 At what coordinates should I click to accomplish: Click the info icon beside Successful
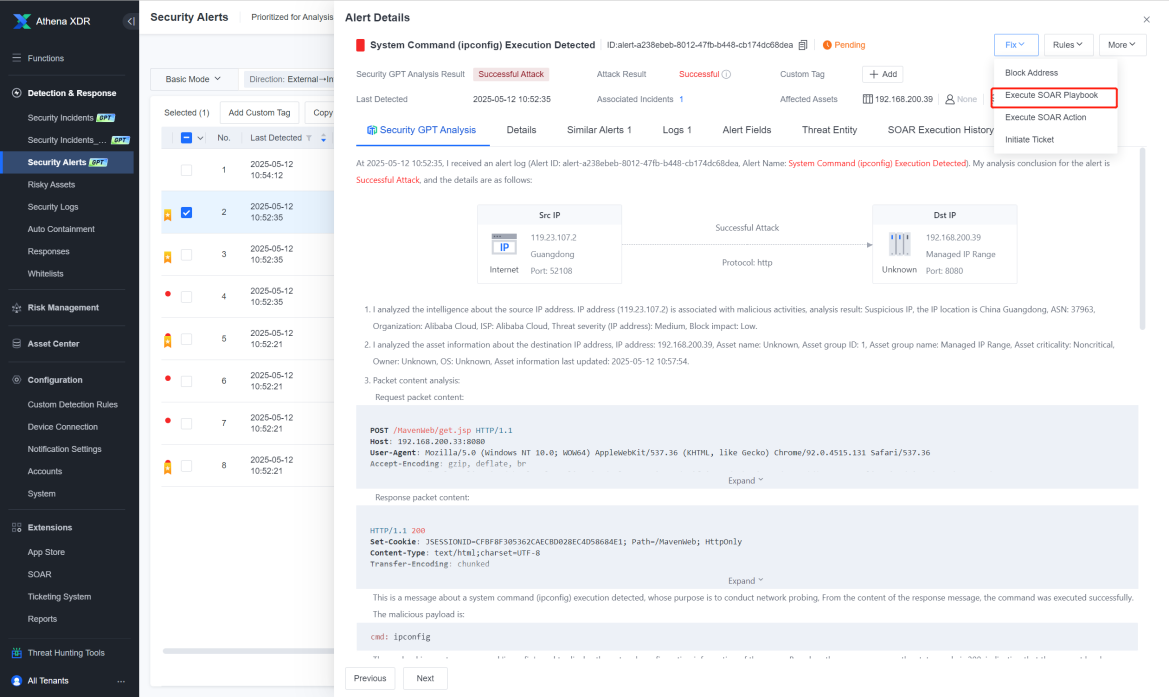(x=726, y=75)
